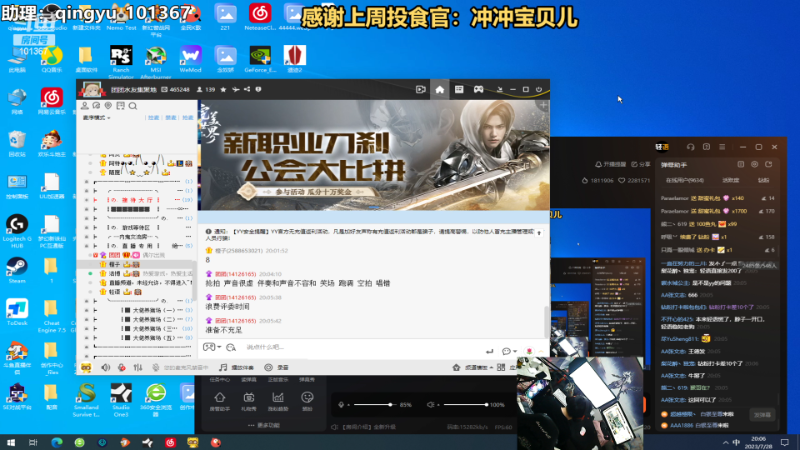Click the house icon 房管助手 in streaming tools
This screenshot has width=800, height=450.
coord(220,401)
